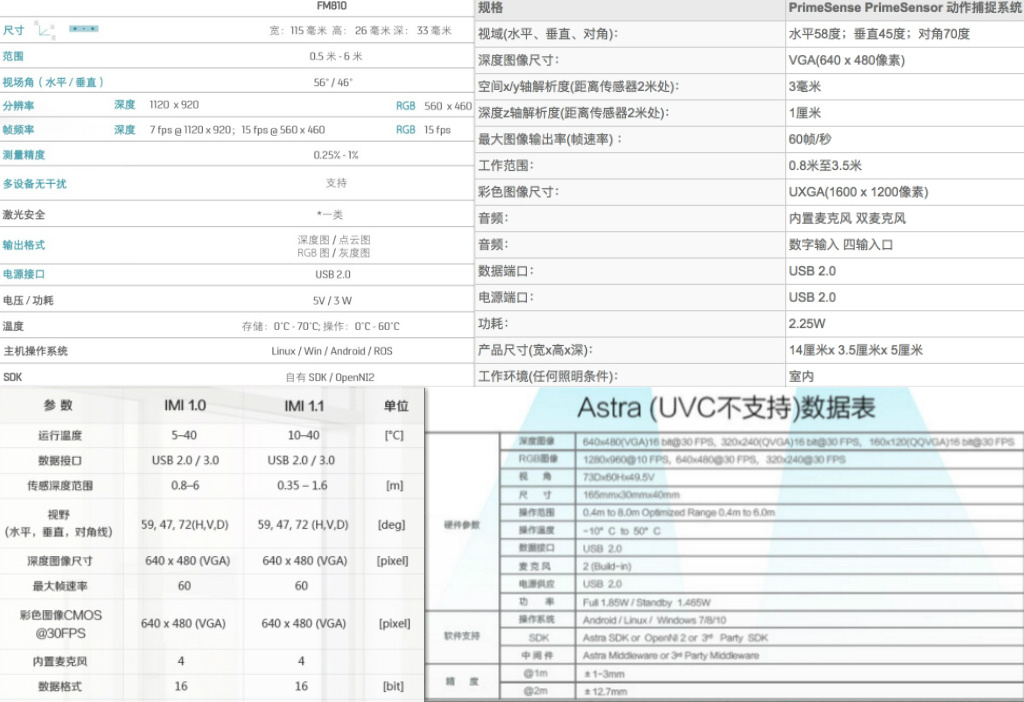Select the field of view value 56° / 46°
This screenshot has height=702, width=1024.
pyautogui.click(x=333, y=82)
